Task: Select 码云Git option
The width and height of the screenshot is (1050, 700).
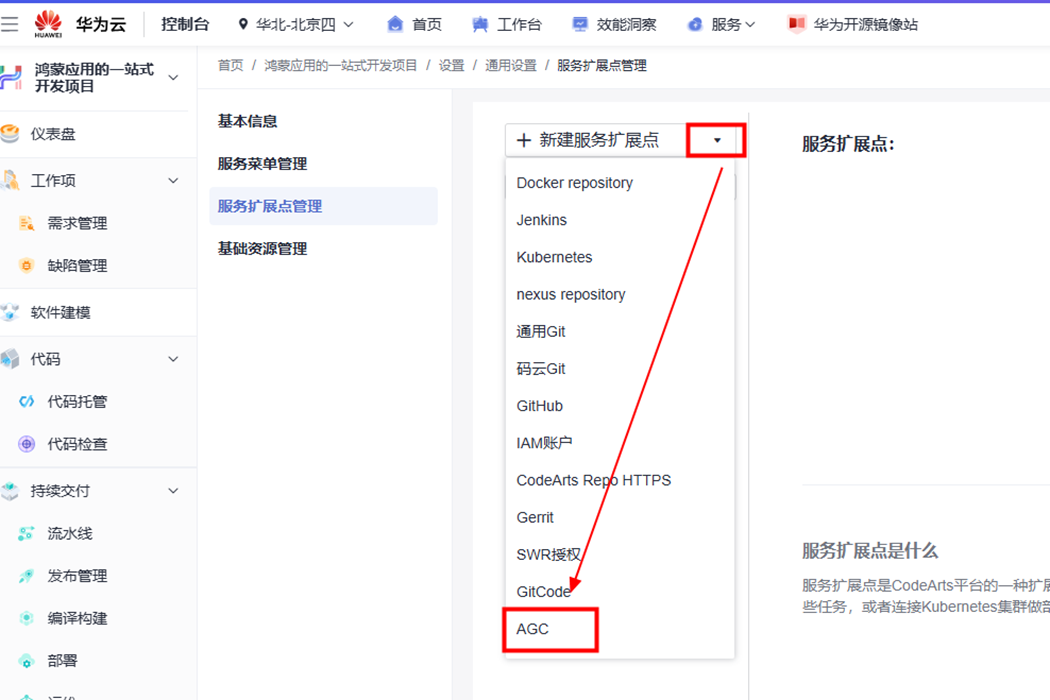Action: click(619, 369)
